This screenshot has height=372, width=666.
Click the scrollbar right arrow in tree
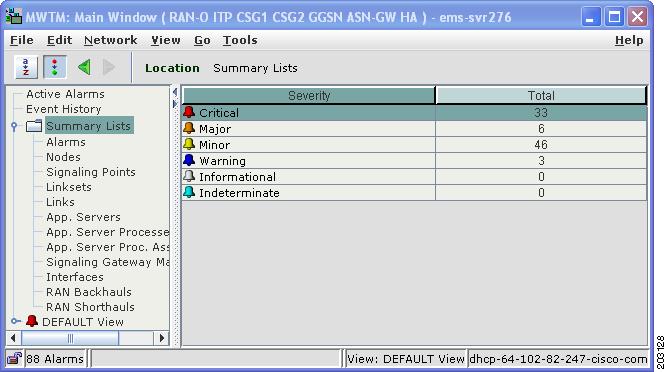pos(161,338)
